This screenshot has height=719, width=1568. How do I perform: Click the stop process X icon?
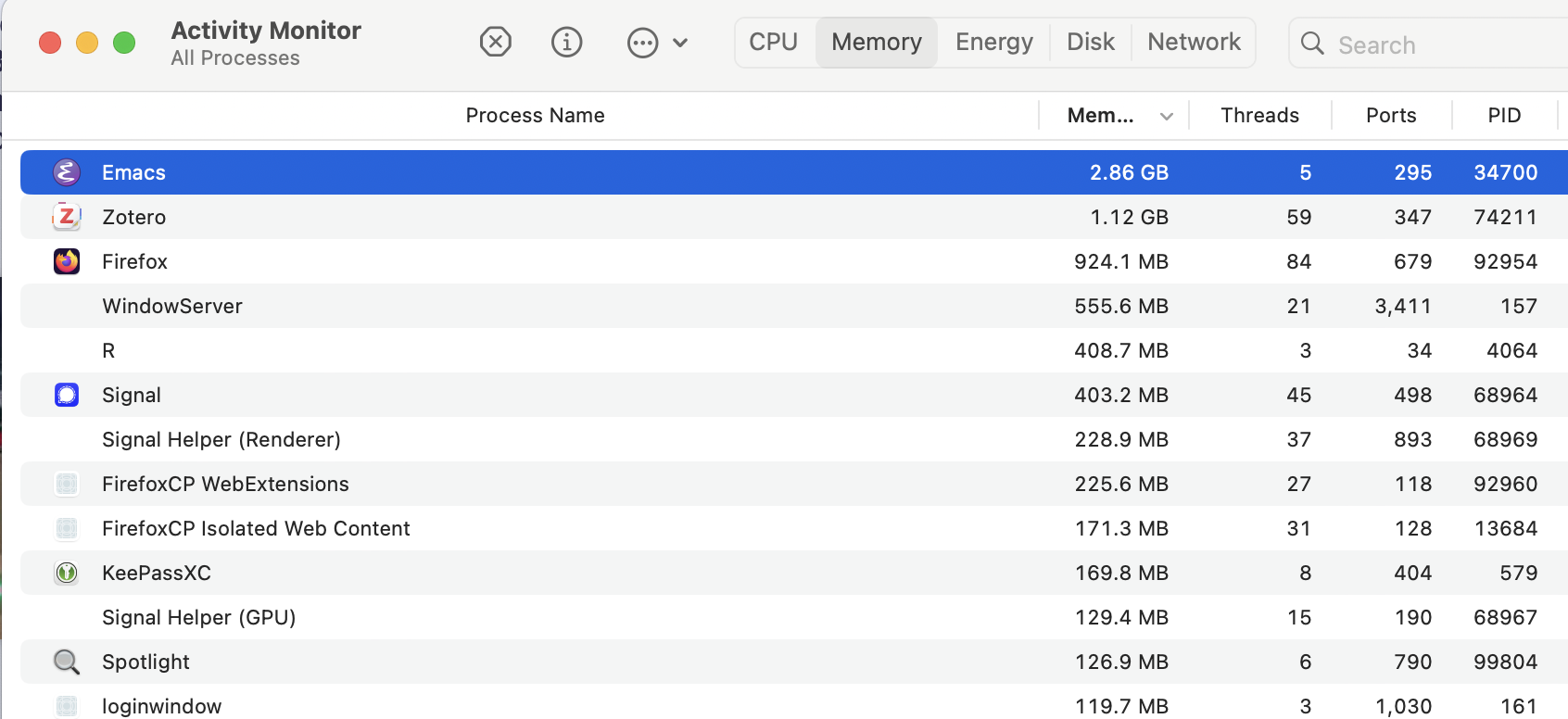point(496,42)
